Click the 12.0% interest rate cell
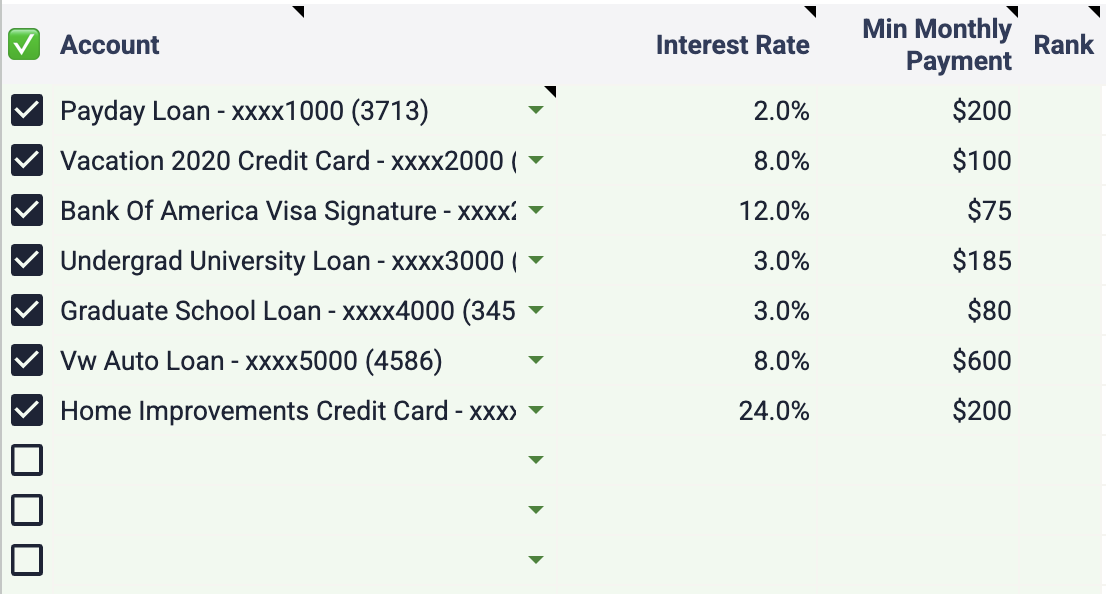 pos(774,211)
